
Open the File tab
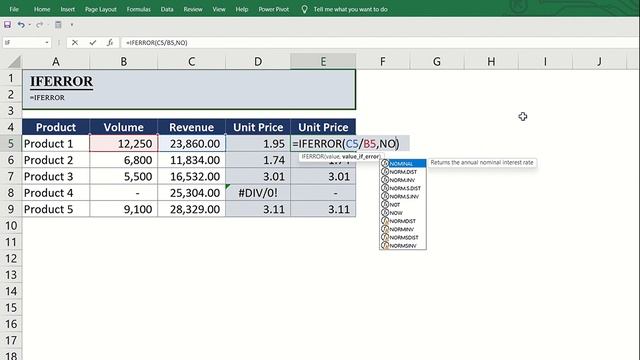click(x=14, y=9)
